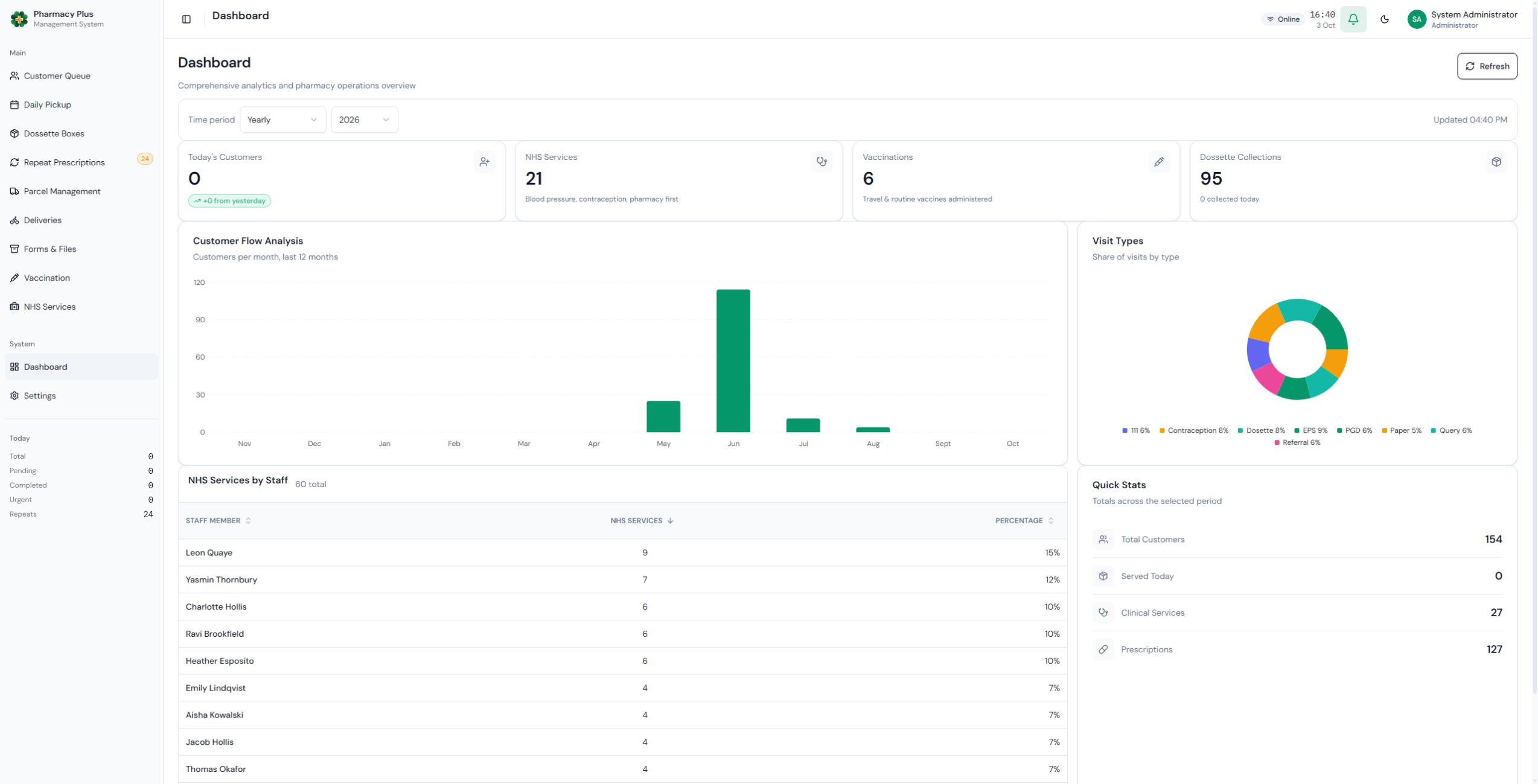Image resolution: width=1538 pixels, height=784 pixels.
Task: Click the System Administrator profile name
Action: pos(1474,15)
